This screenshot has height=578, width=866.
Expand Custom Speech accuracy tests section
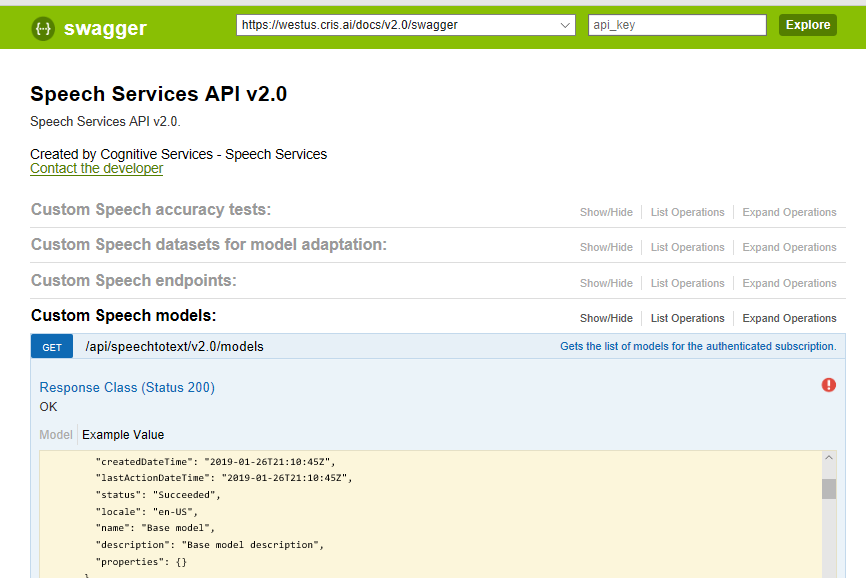pyautogui.click(x=151, y=210)
